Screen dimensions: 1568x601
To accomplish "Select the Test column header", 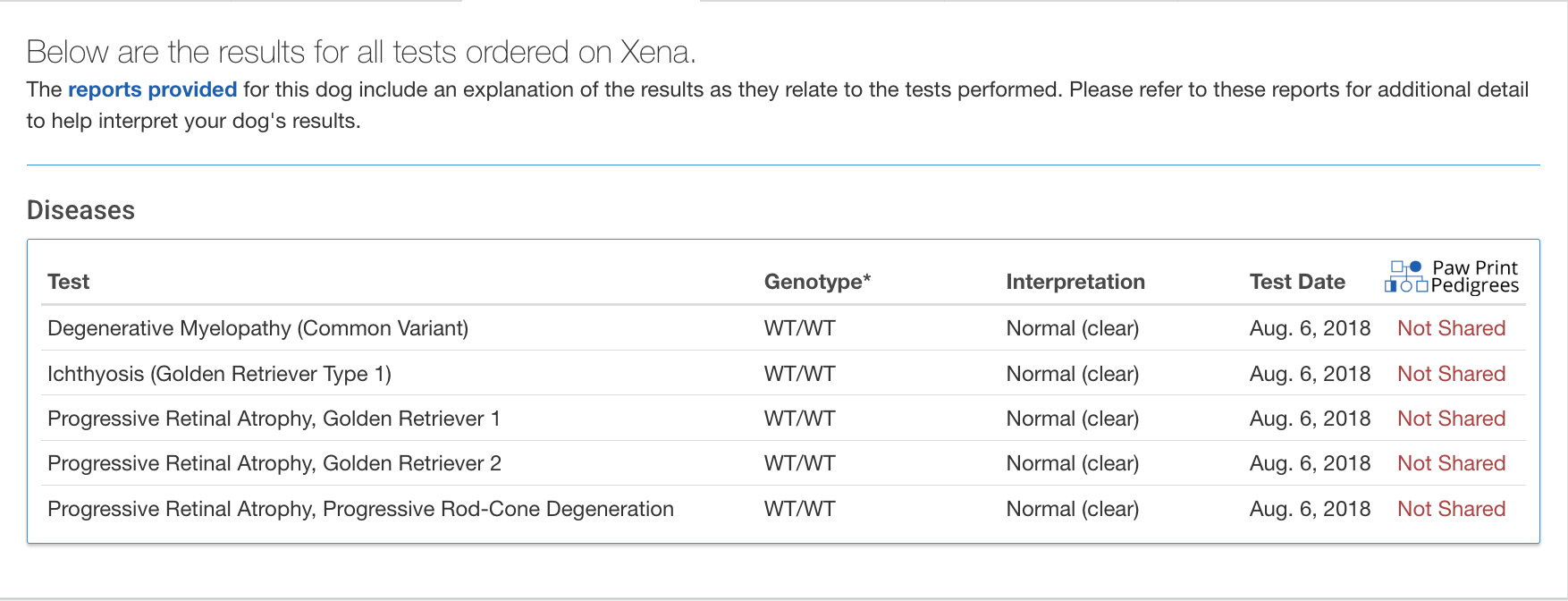I will (68, 282).
